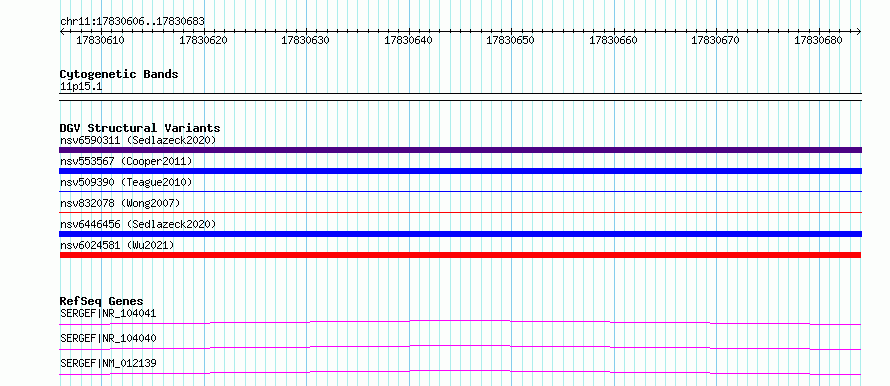Click the dark purple nsv6590311 variant bar

tap(460, 150)
